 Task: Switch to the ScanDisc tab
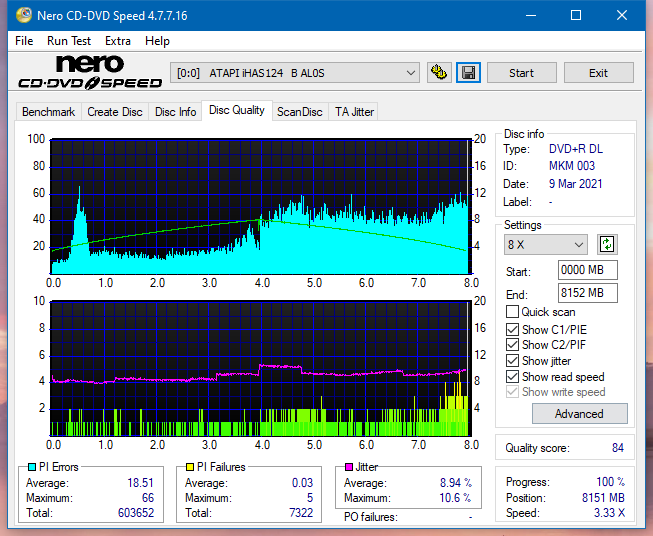pyautogui.click(x=300, y=112)
